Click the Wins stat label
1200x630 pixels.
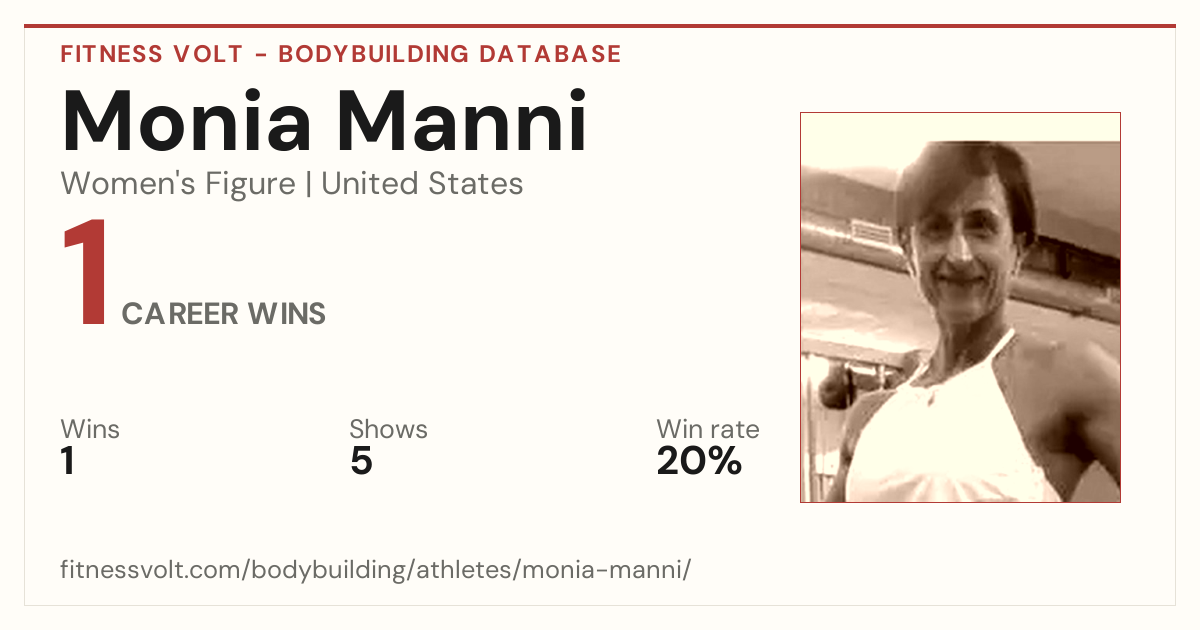tap(90, 430)
